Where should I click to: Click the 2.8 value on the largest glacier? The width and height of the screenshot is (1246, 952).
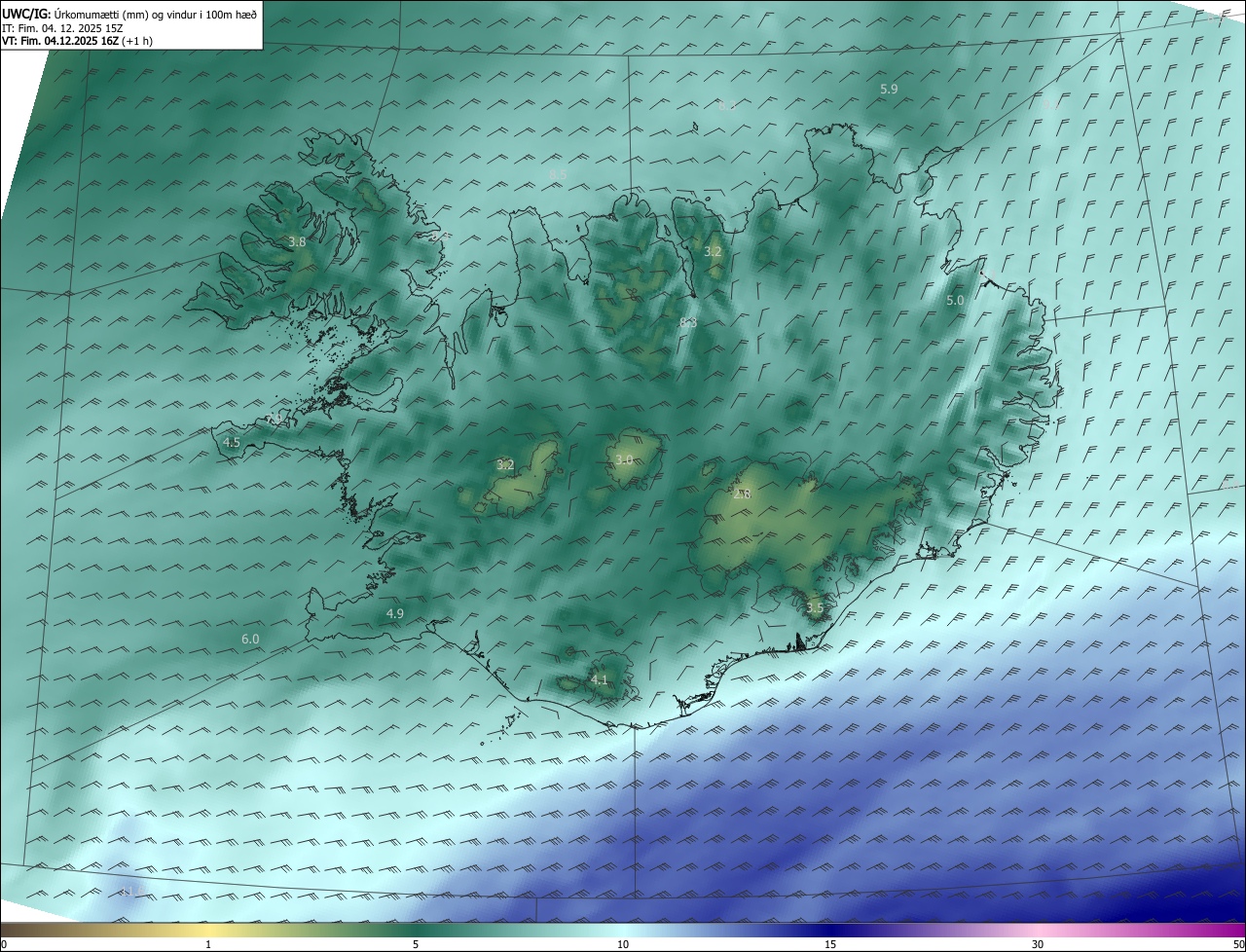[742, 494]
